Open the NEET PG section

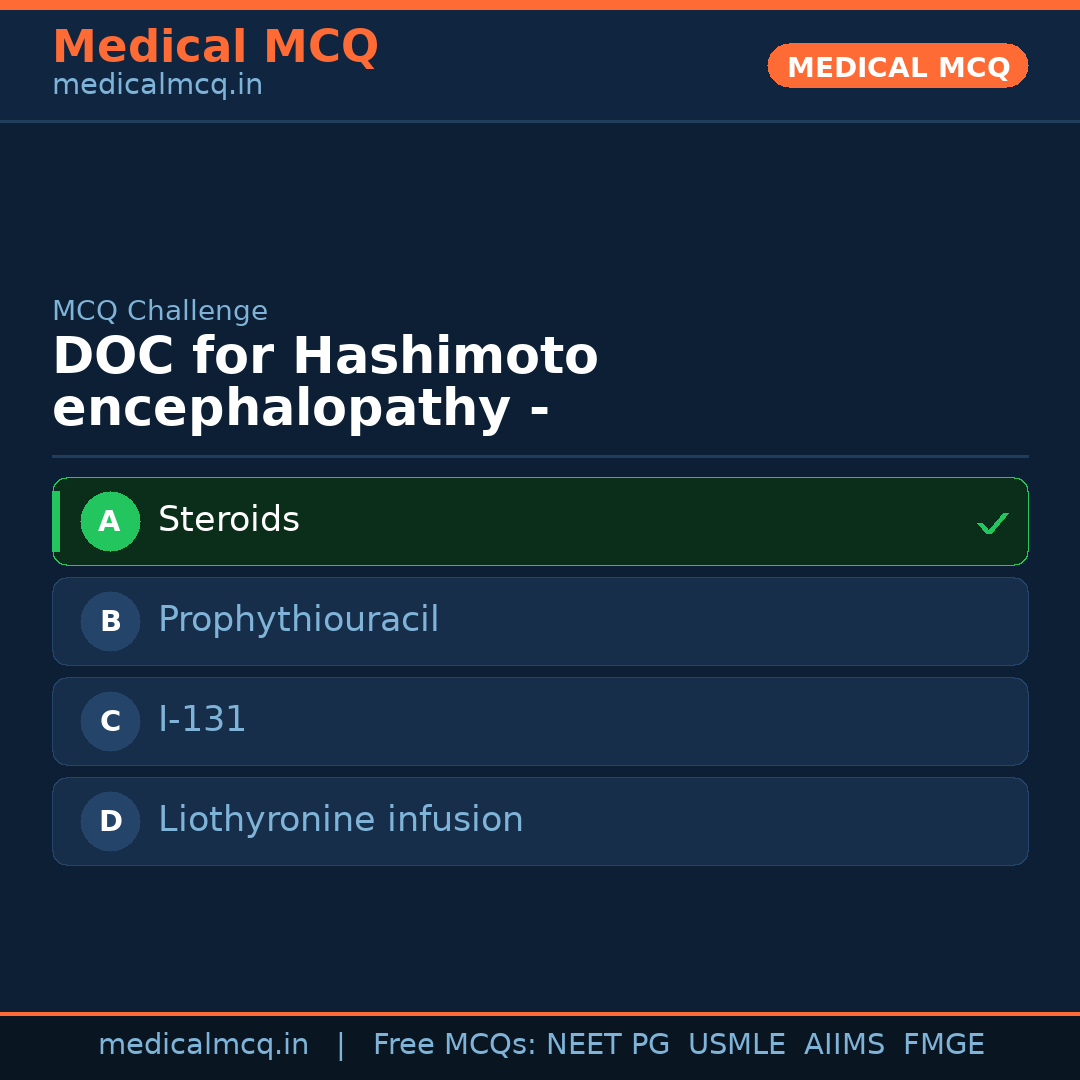[607, 1044]
